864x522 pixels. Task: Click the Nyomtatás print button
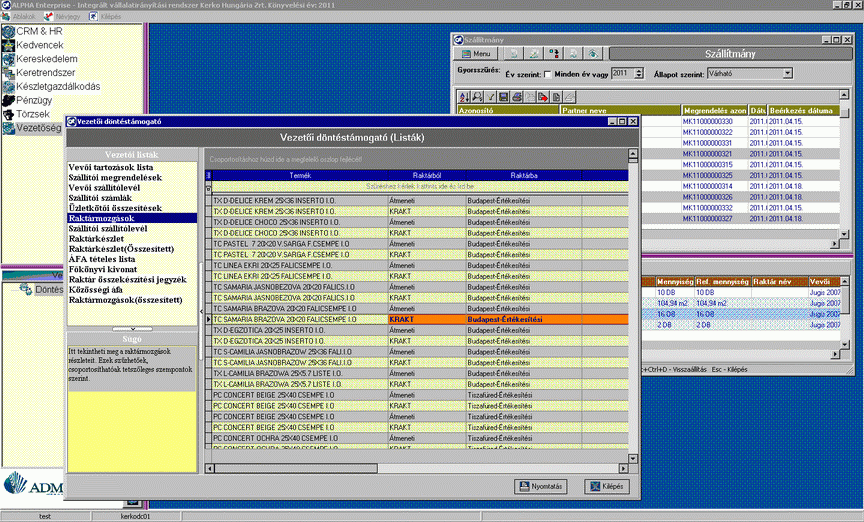541,486
